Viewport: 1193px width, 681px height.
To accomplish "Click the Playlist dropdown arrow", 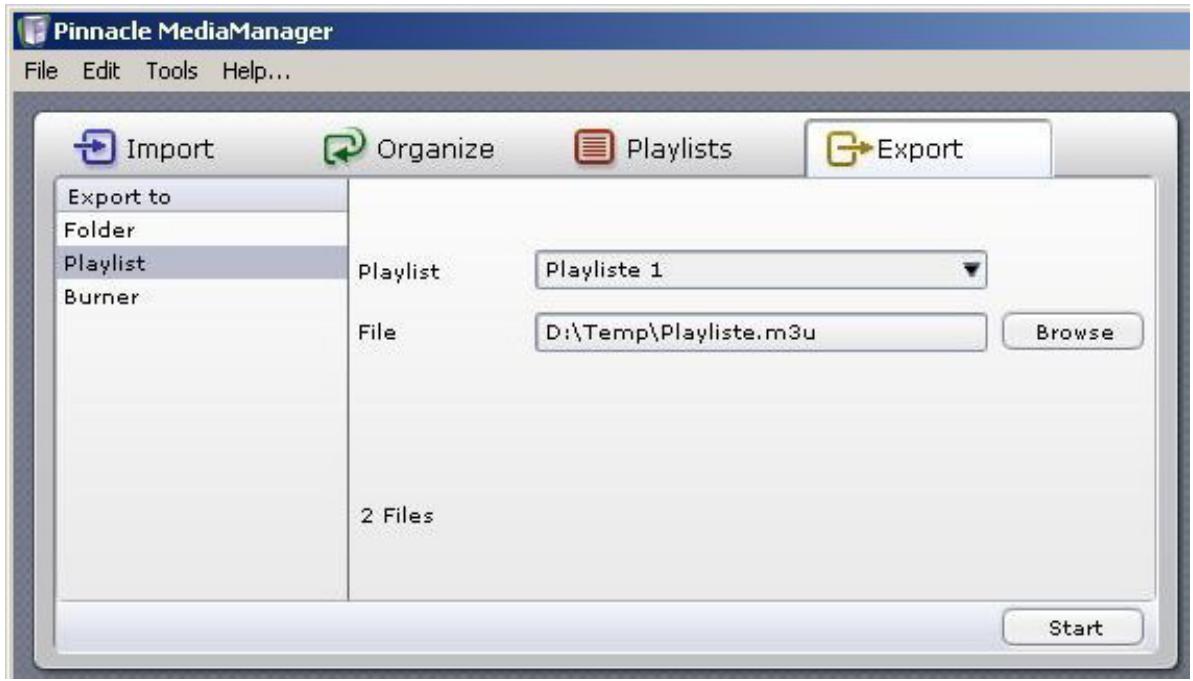I will tap(970, 269).
